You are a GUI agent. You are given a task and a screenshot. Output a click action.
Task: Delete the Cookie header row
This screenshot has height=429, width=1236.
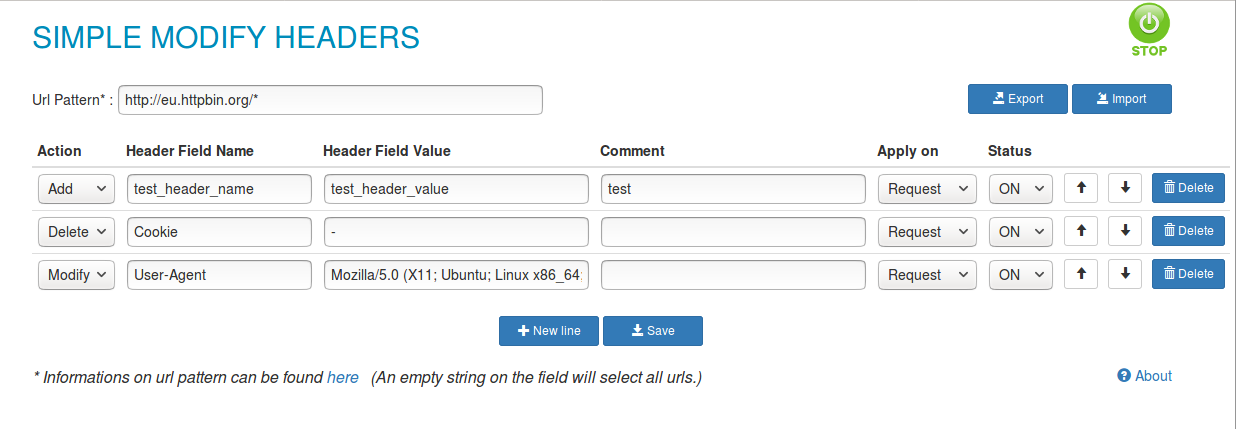1188,231
